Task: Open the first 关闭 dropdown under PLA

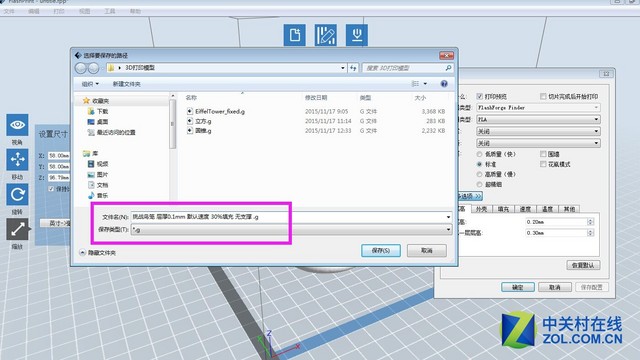Action: coord(538,131)
